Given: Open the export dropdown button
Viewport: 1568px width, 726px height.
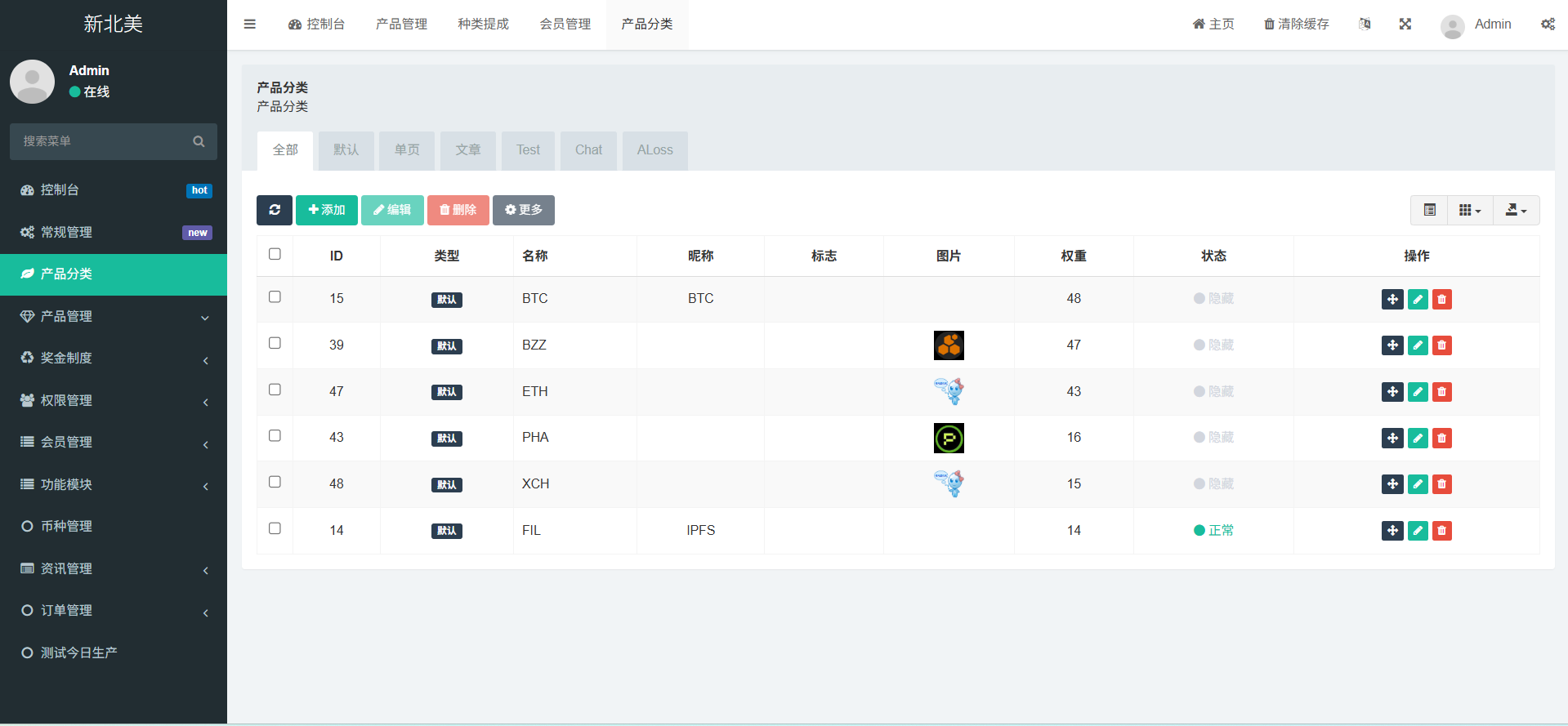Looking at the screenshot, I should (1516, 210).
